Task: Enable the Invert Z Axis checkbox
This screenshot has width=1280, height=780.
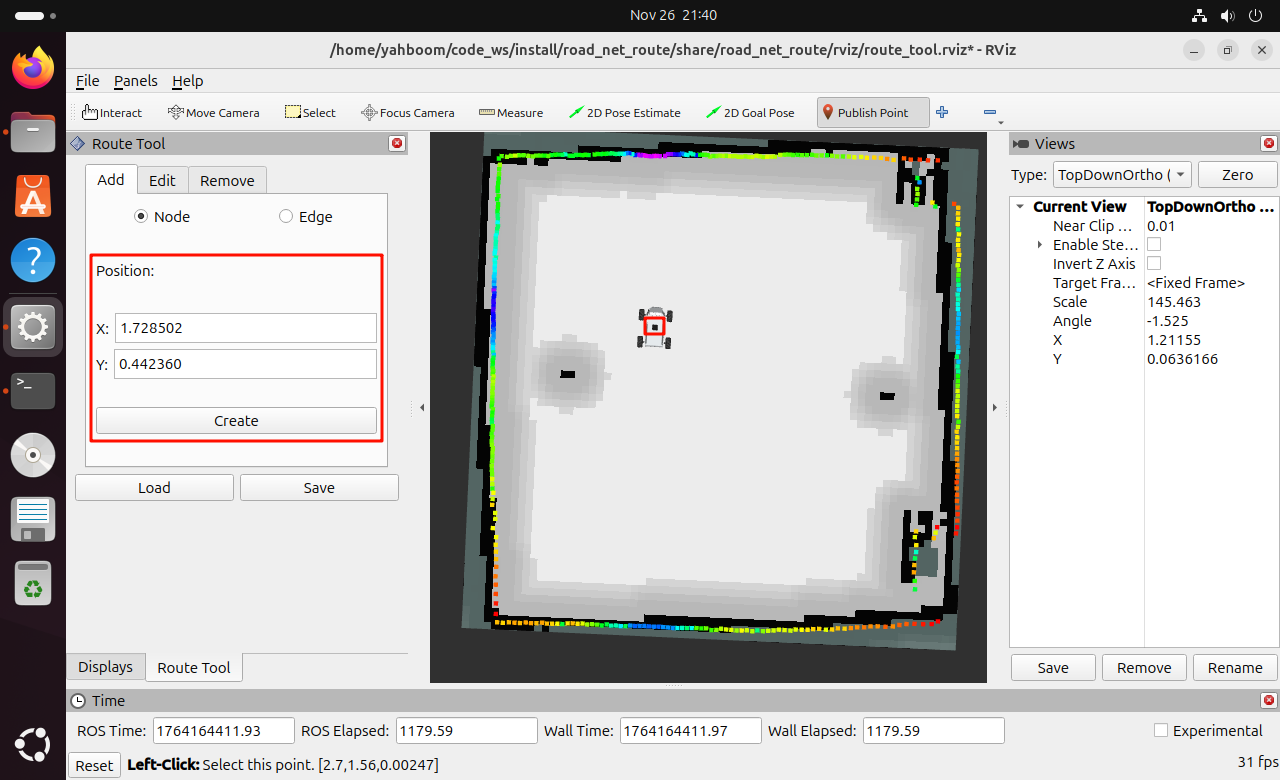Action: point(1154,264)
